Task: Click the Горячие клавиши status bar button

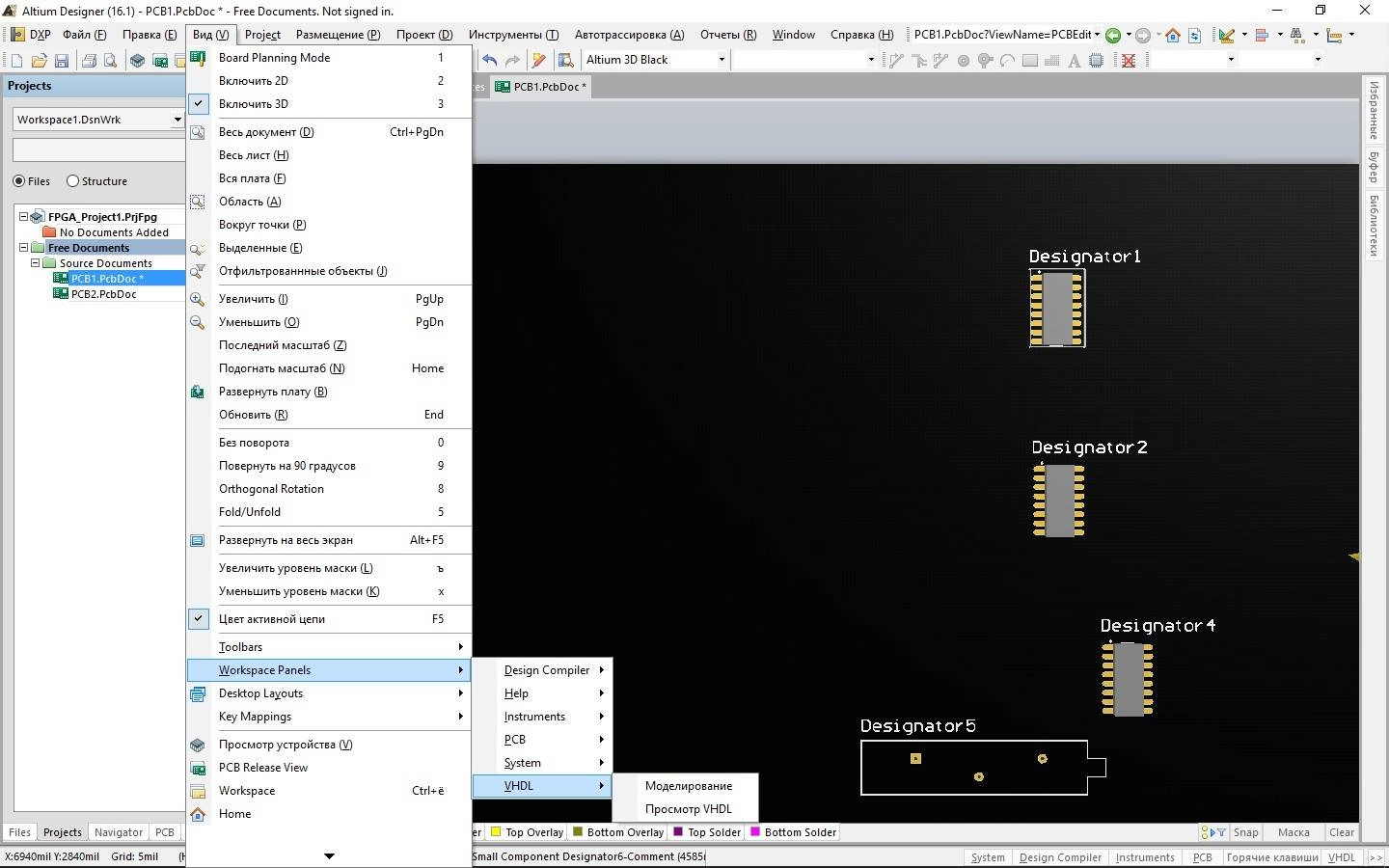Action: [1272, 857]
